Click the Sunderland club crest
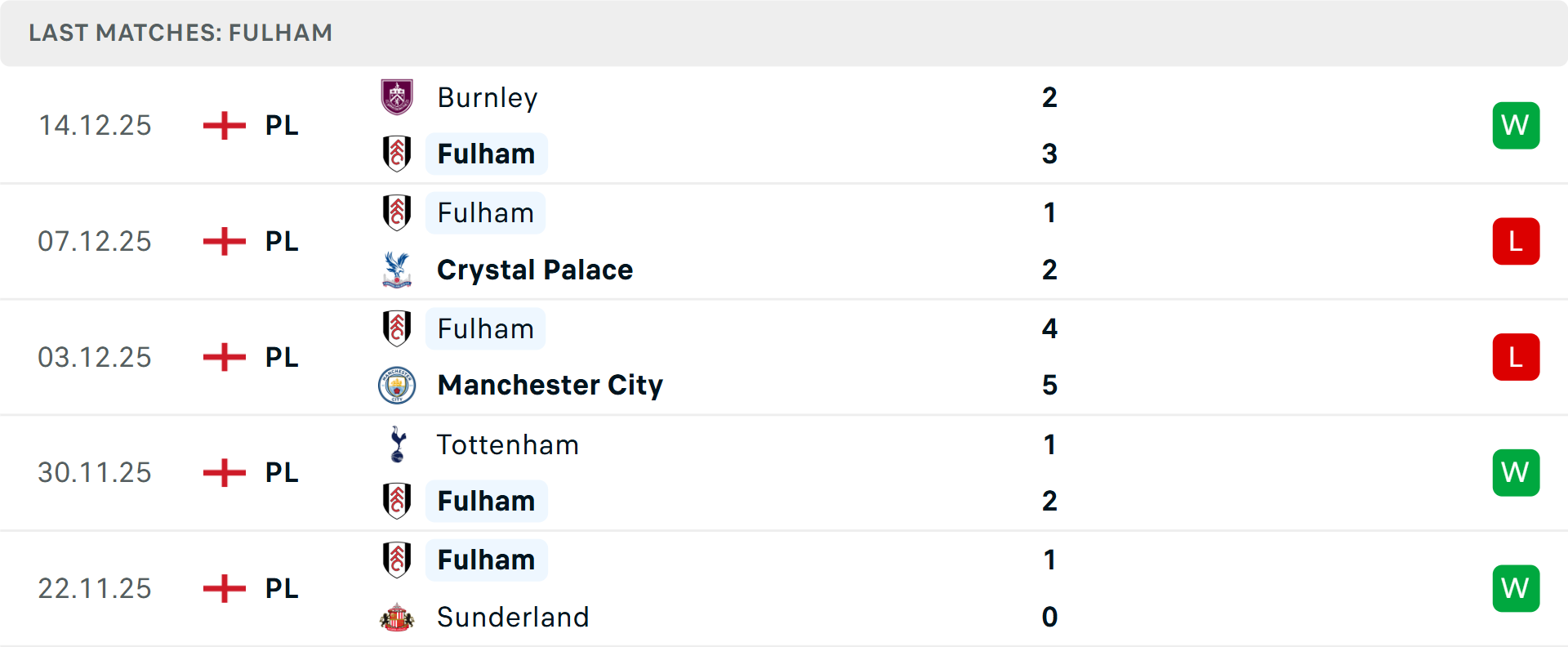Screen dimensions: 1568x647 pos(397,617)
